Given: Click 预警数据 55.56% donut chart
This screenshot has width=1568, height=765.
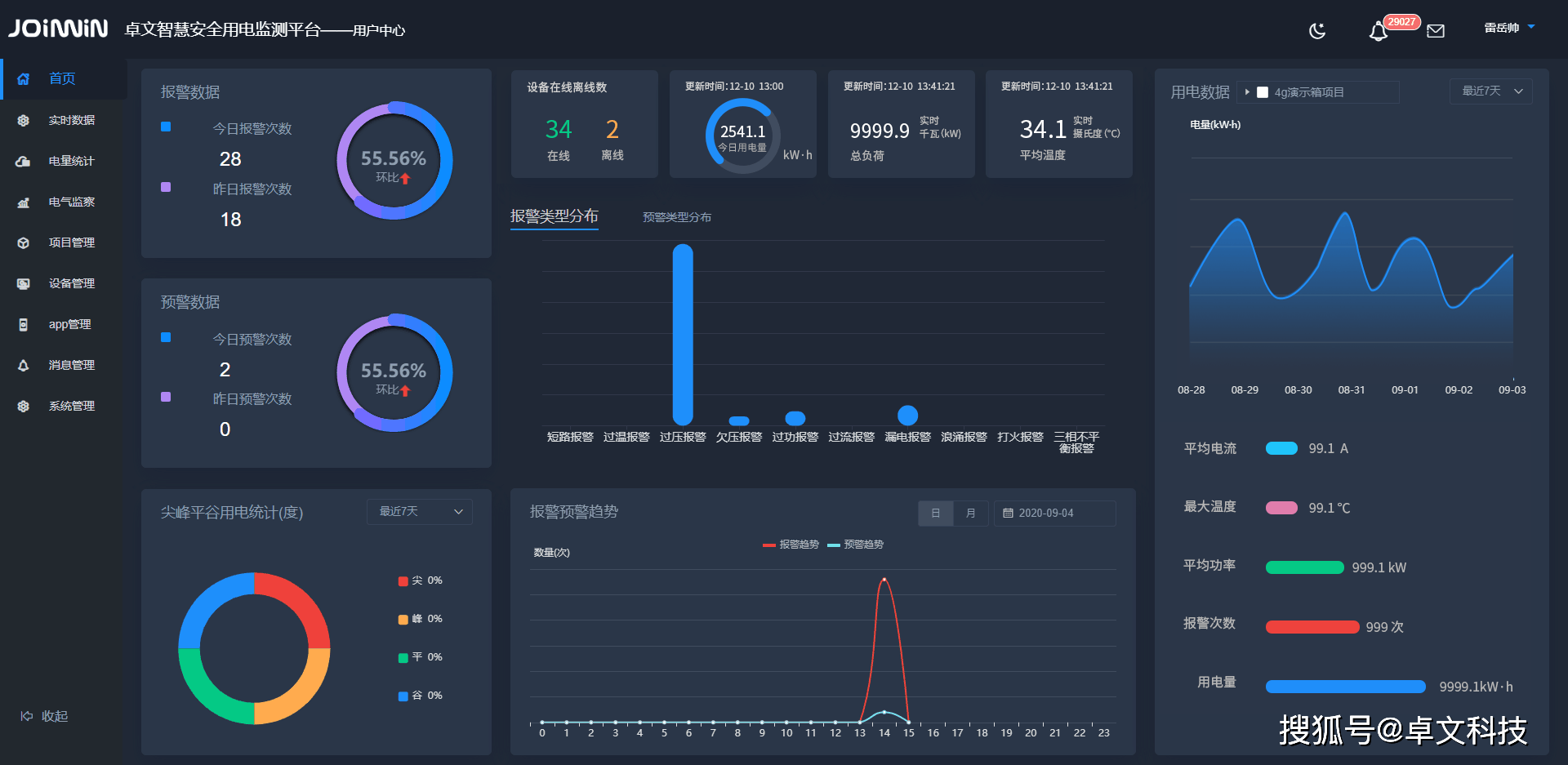Looking at the screenshot, I should coord(394,373).
